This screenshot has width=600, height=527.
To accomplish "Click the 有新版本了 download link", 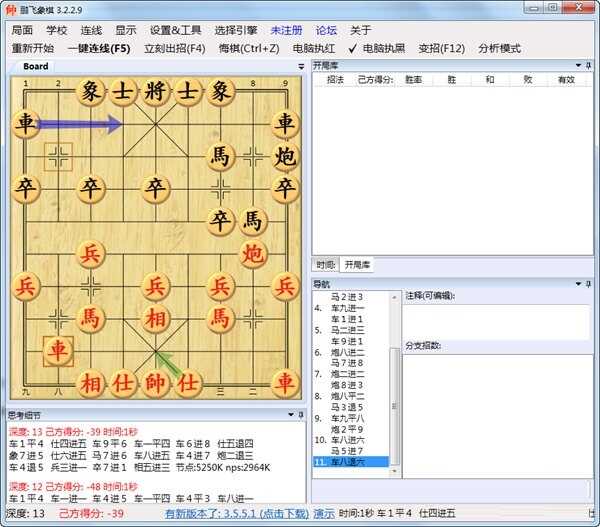I will pyautogui.click(x=236, y=513).
